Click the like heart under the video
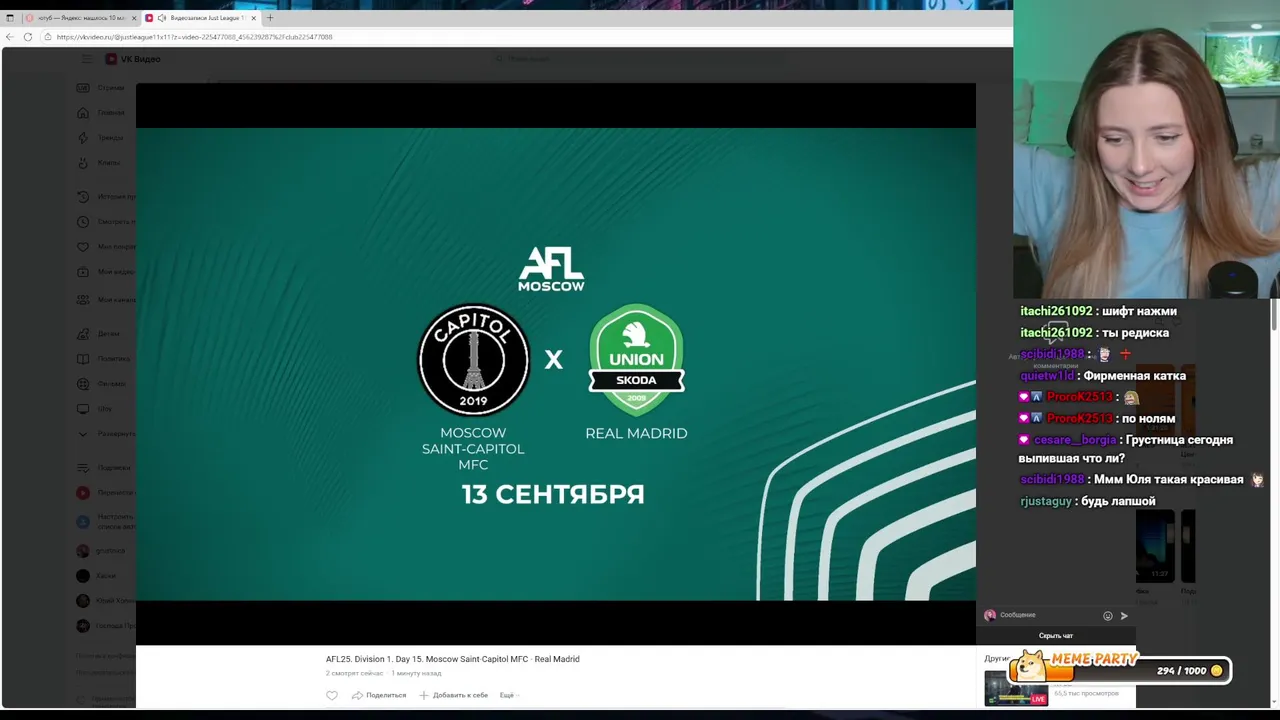The width and height of the screenshot is (1280, 720). 332,695
